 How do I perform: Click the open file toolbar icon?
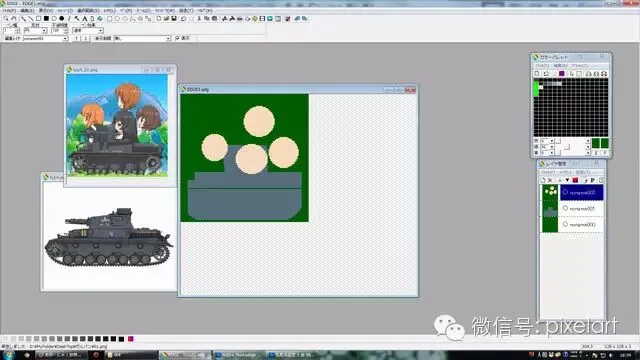tap(167, 19)
